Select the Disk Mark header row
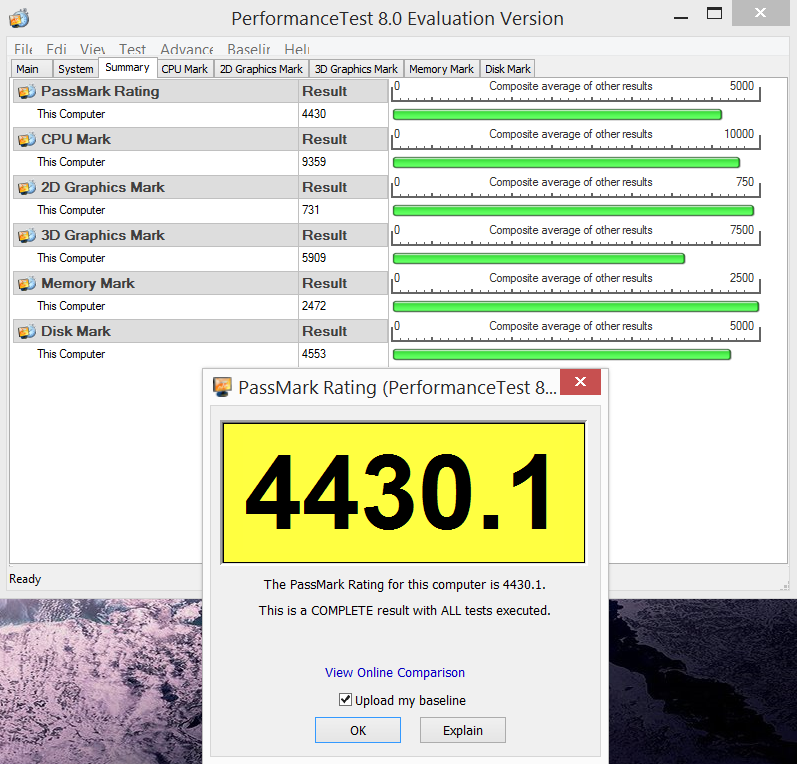The width and height of the screenshot is (797, 764). tap(201, 331)
